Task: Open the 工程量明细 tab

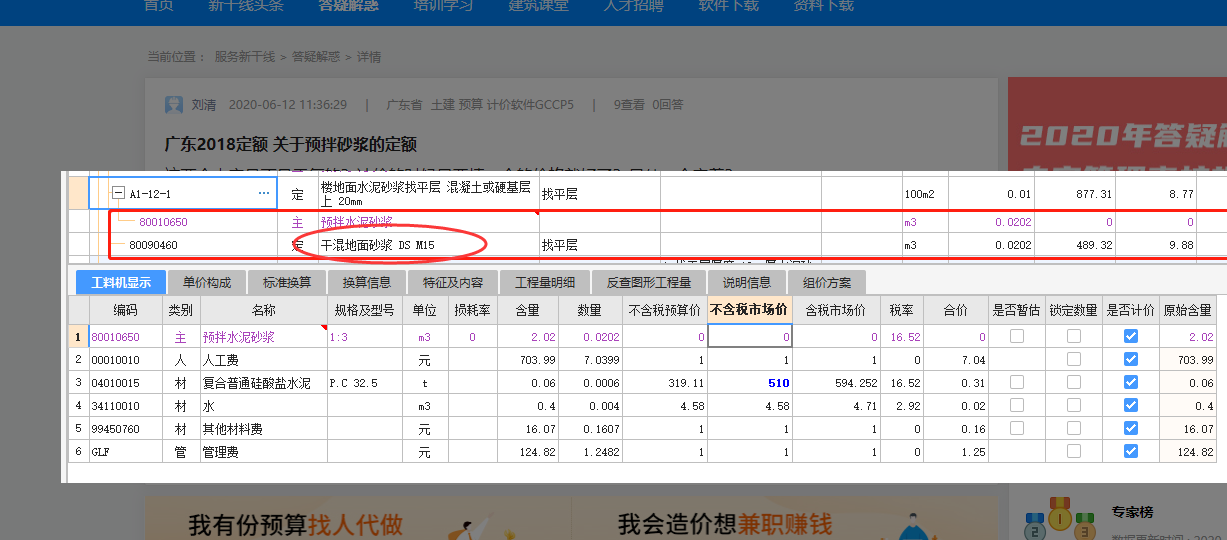Action: pos(544,283)
